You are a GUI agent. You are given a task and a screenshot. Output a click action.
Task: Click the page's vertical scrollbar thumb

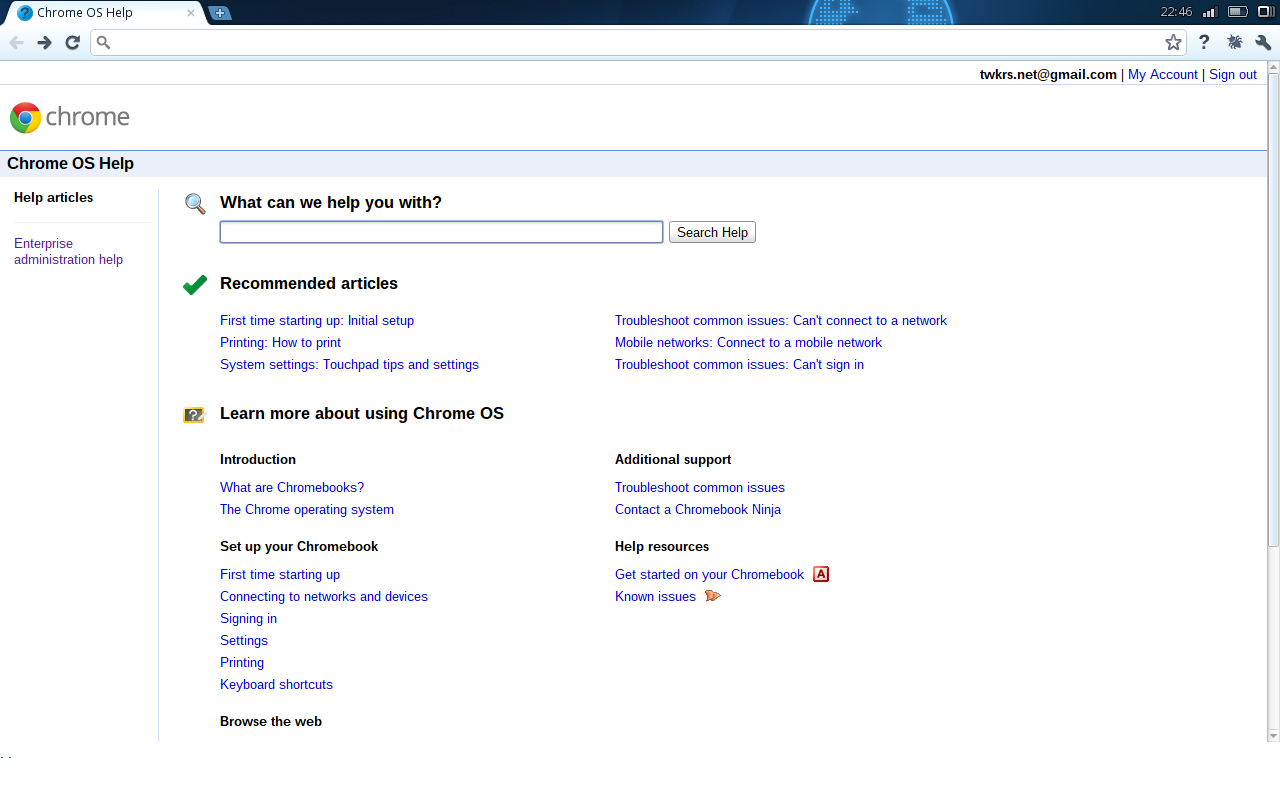coord(1273,310)
